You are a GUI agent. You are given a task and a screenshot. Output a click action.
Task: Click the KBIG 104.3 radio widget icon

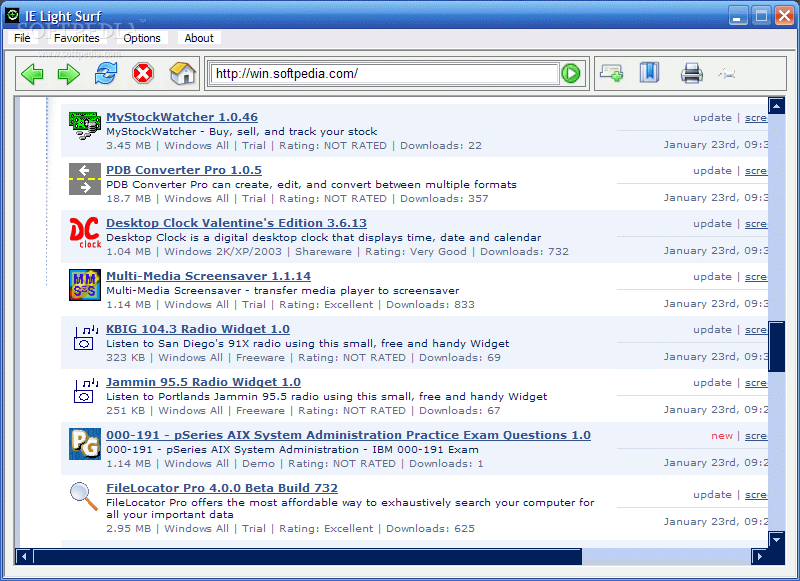(85, 338)
